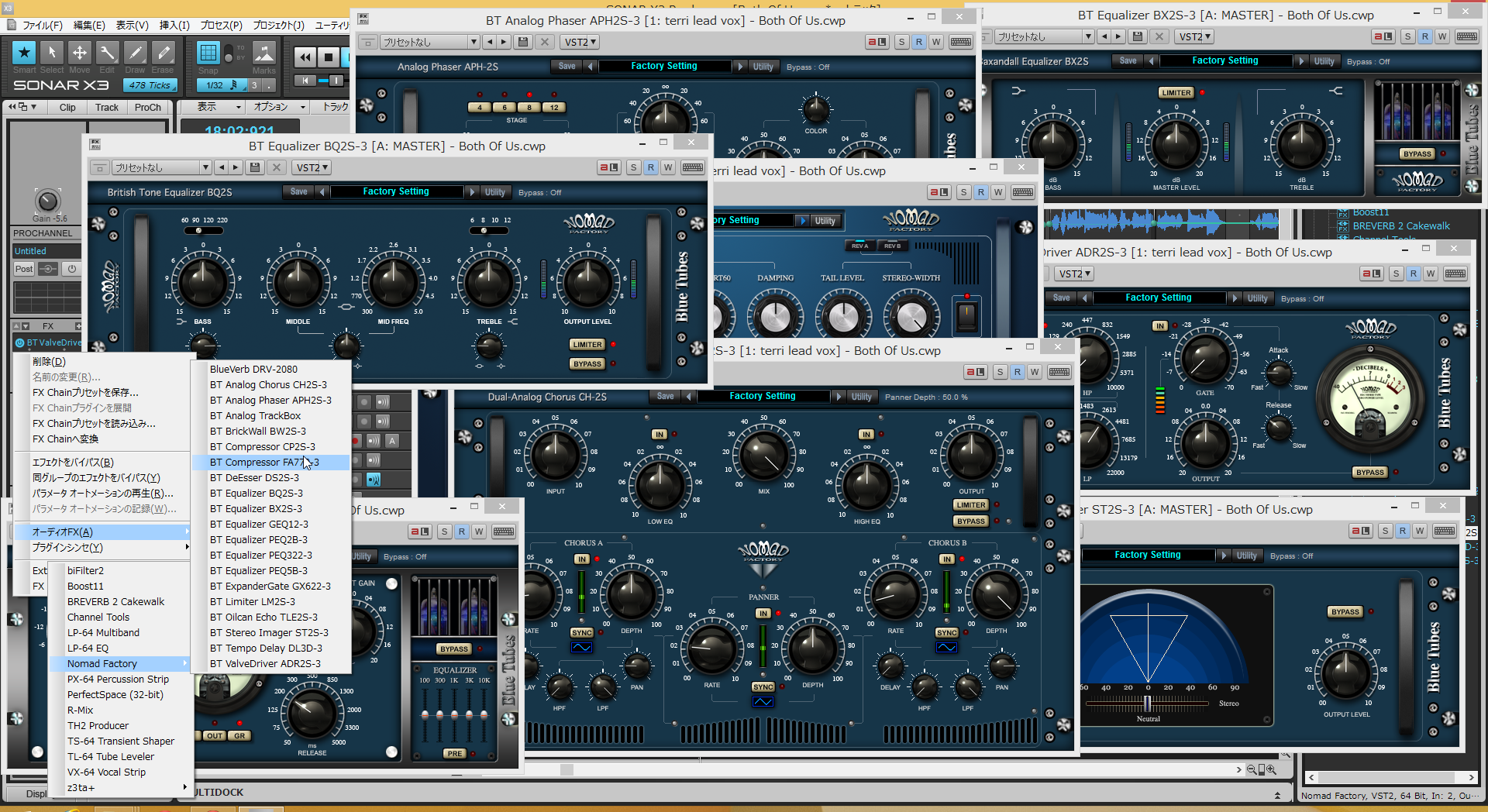Click treble frequency selector slider in BQ2S

click(x=491, y=230)
